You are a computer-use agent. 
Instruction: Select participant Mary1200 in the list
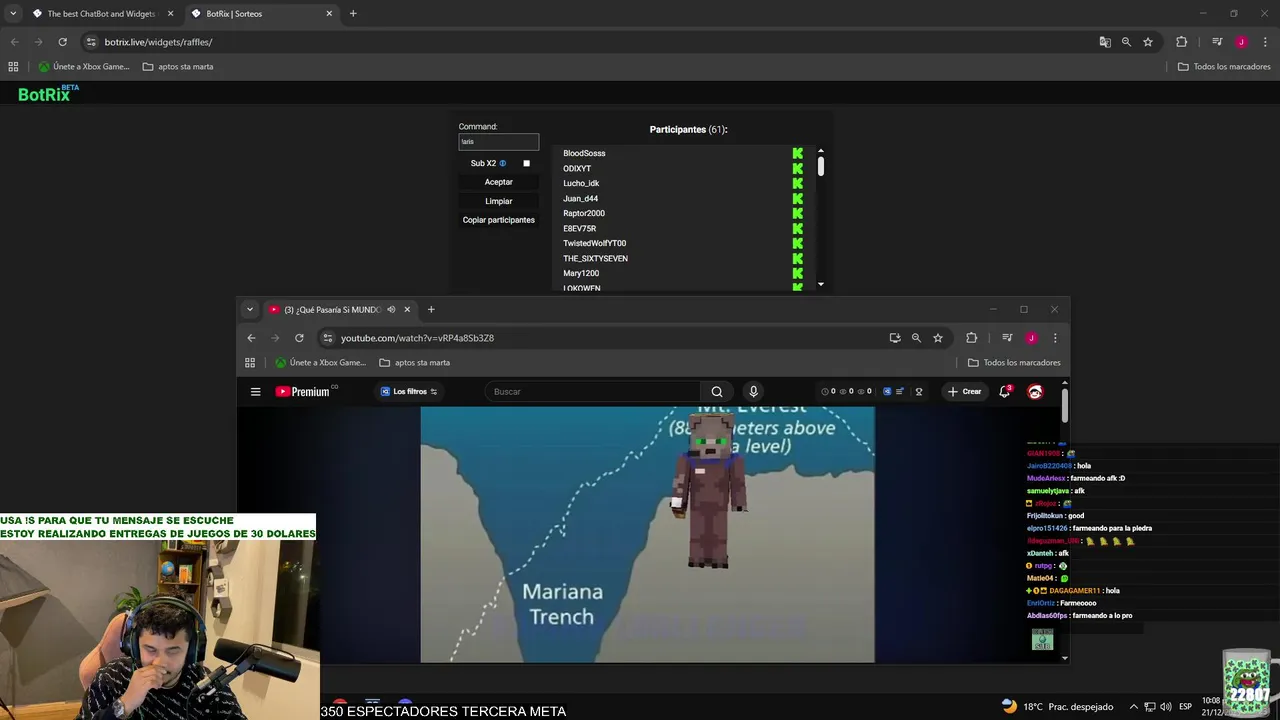(x=581, y=273)
